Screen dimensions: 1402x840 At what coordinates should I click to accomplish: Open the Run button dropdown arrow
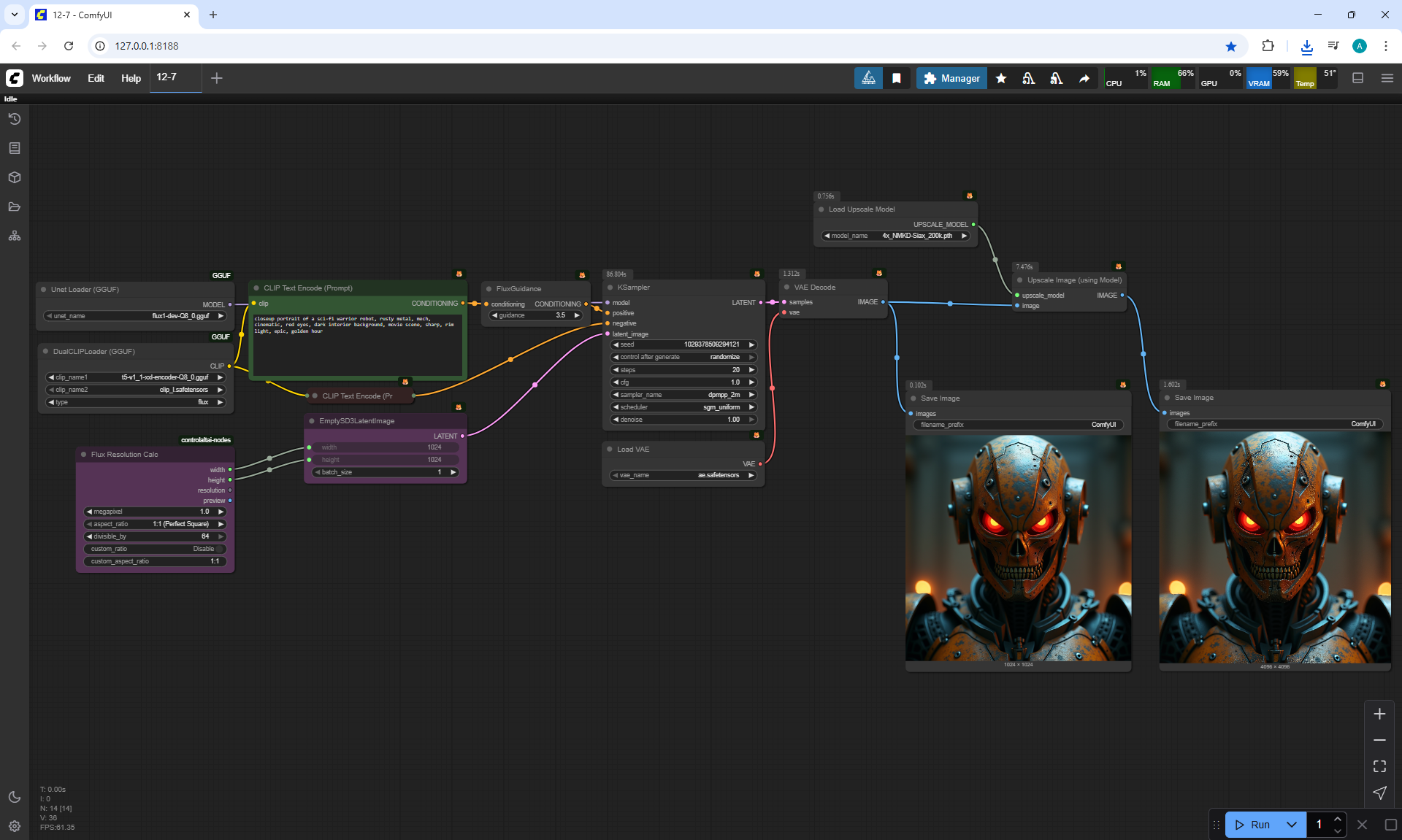[x=1292, y=825]
